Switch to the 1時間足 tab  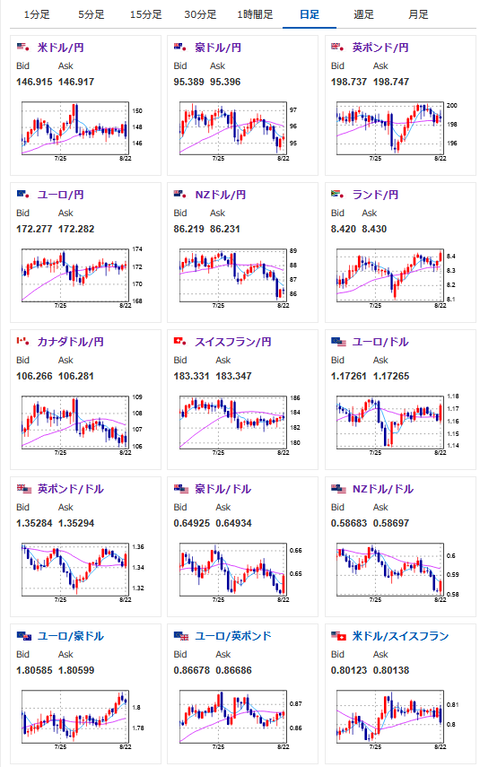pyautogui.click(x=255, y=15)
